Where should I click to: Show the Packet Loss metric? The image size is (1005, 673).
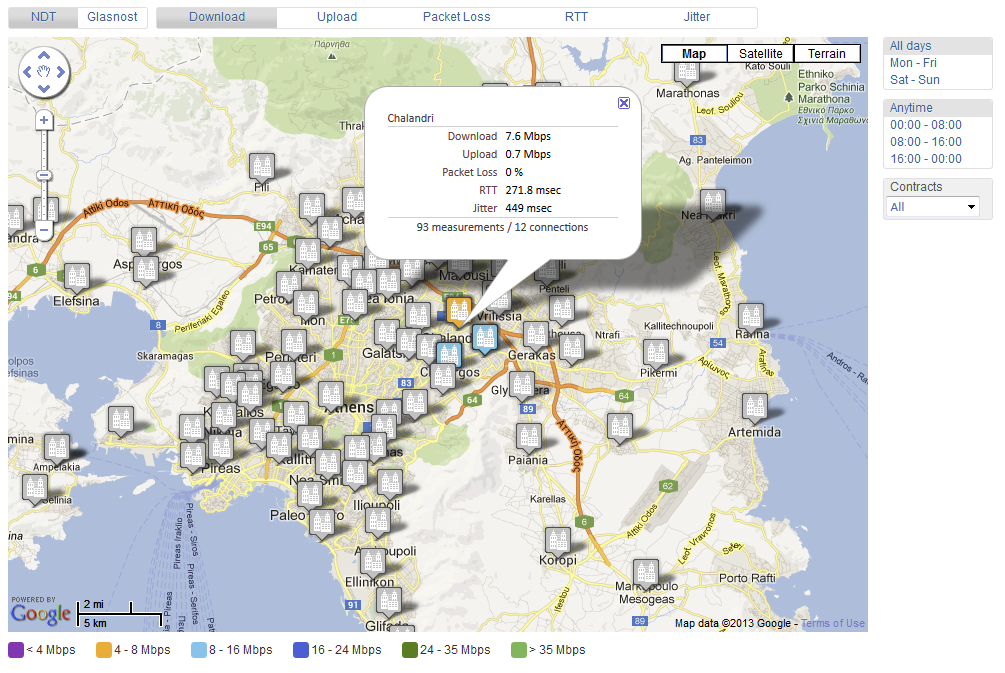456,17
